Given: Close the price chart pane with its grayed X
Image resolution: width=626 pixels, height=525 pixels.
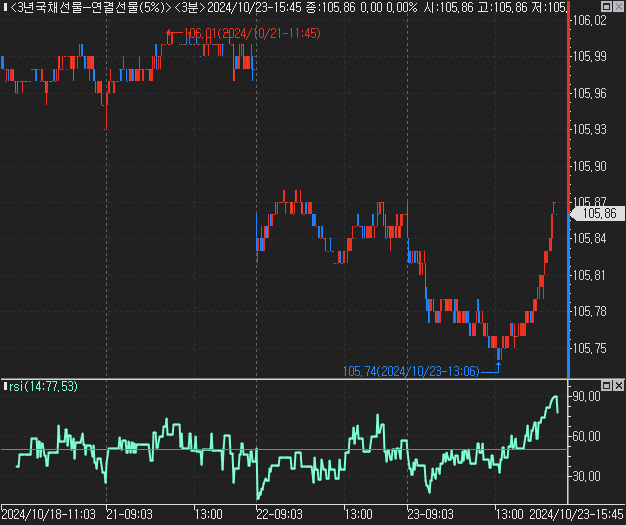Looking at the screenshot, I should [618, 6].
